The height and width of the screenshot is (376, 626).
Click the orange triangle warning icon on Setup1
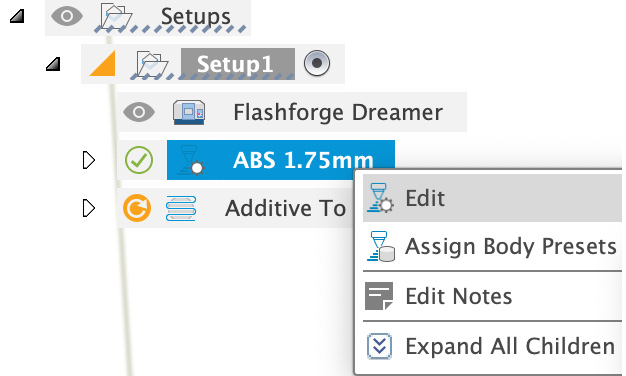click(x=103, y=63)
